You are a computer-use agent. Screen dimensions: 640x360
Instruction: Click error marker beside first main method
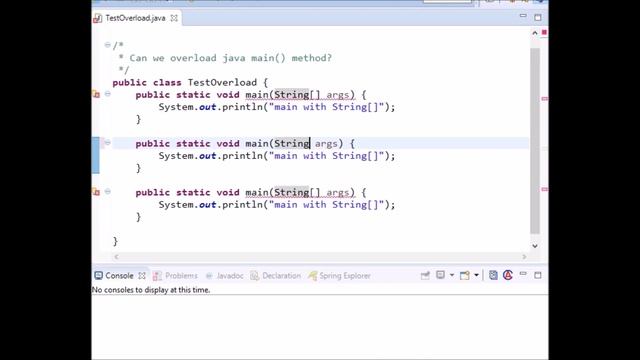pos(96,94)
